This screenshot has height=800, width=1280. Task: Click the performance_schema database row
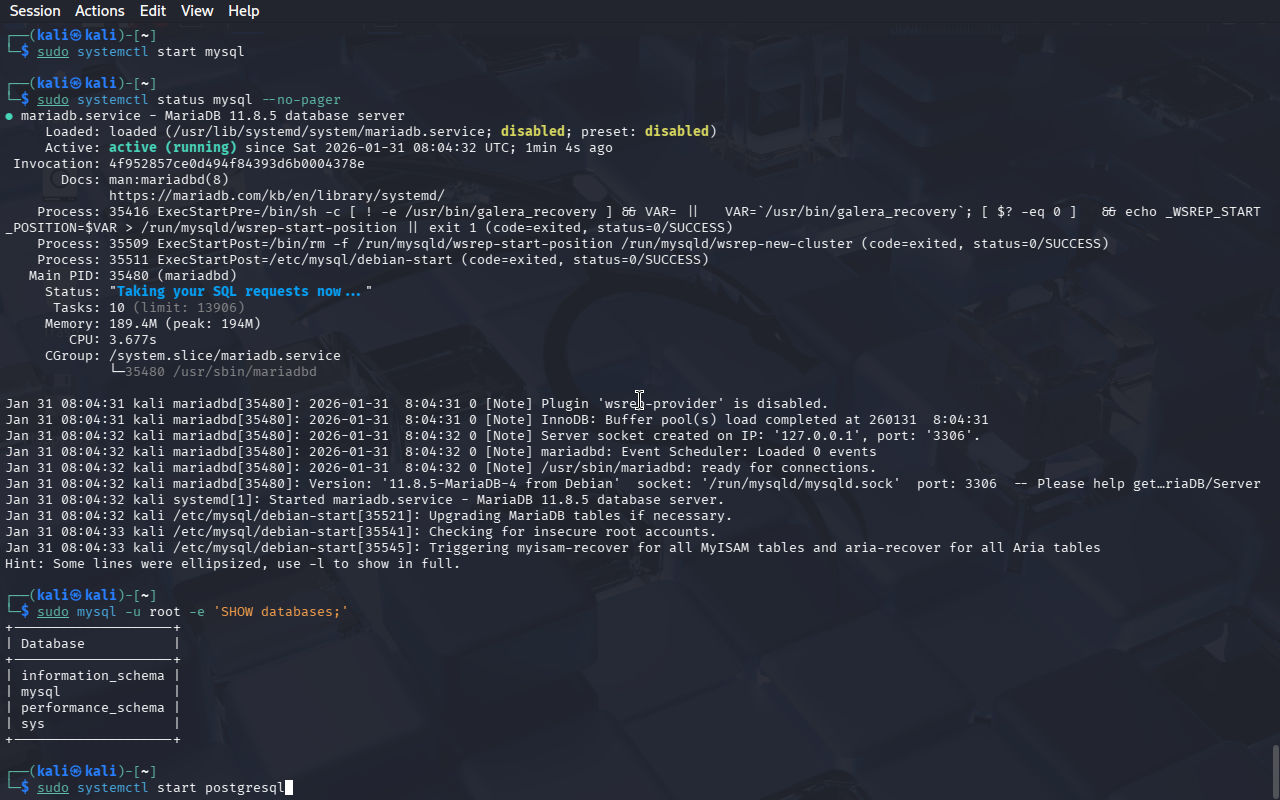[92, 708]
